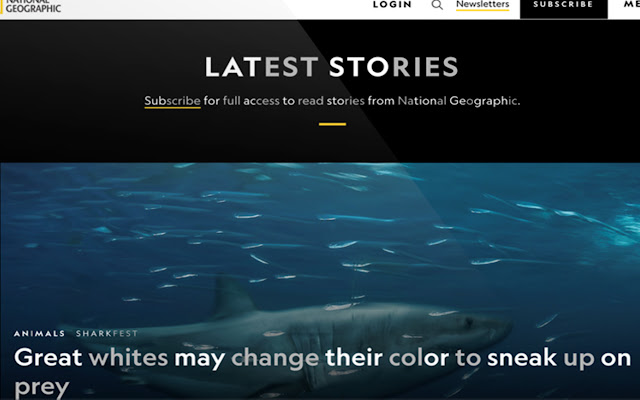This screenshot has width=640, height=400.
Task: Follow the underlined Subscribe link in subtitle
Action: pos(172,101)
